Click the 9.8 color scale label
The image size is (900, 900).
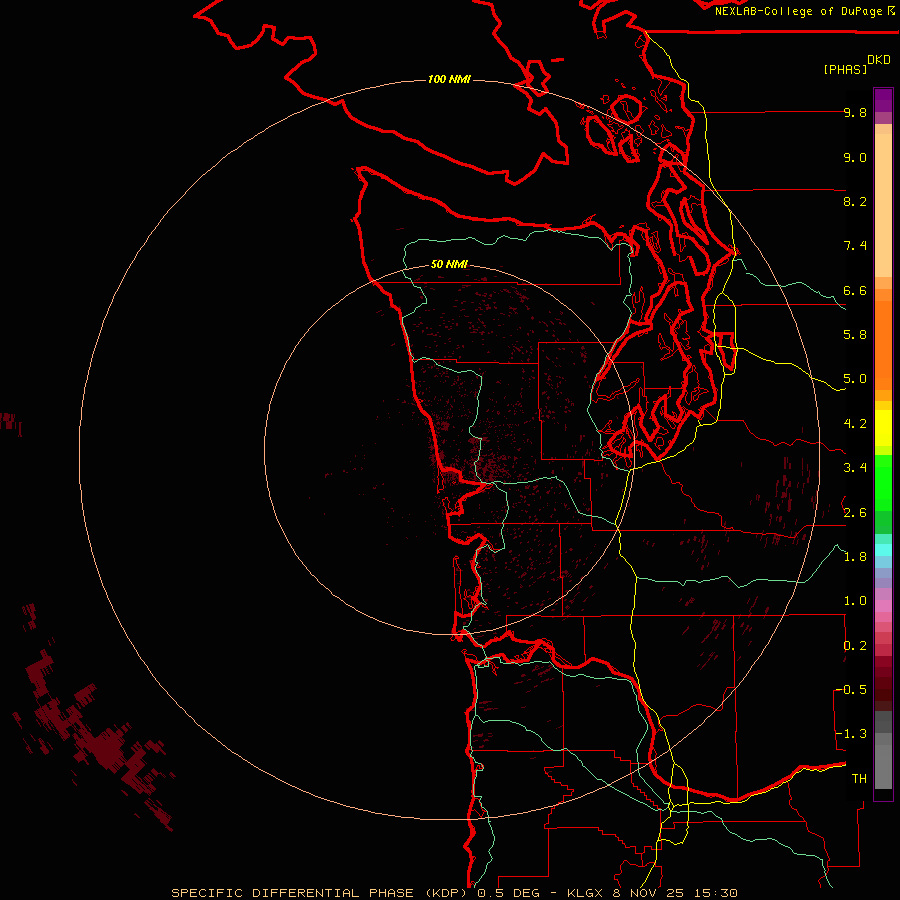[855, 112]
